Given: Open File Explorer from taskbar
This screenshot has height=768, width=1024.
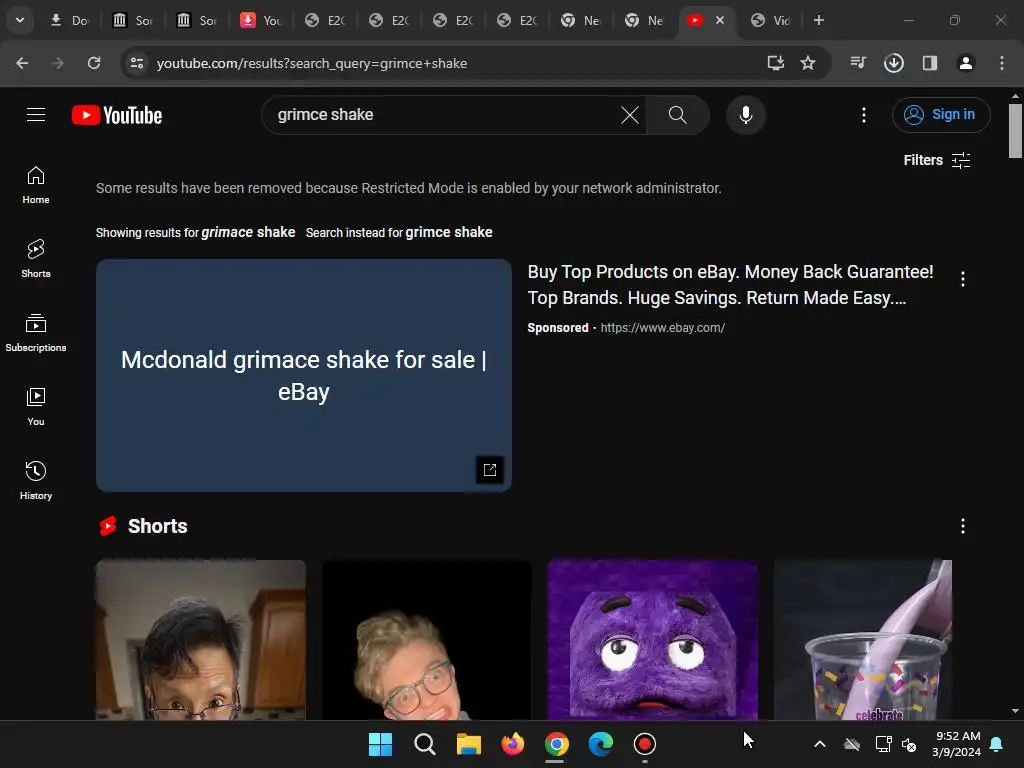Looking at the screenshot, I should click(x=468, y=744).
